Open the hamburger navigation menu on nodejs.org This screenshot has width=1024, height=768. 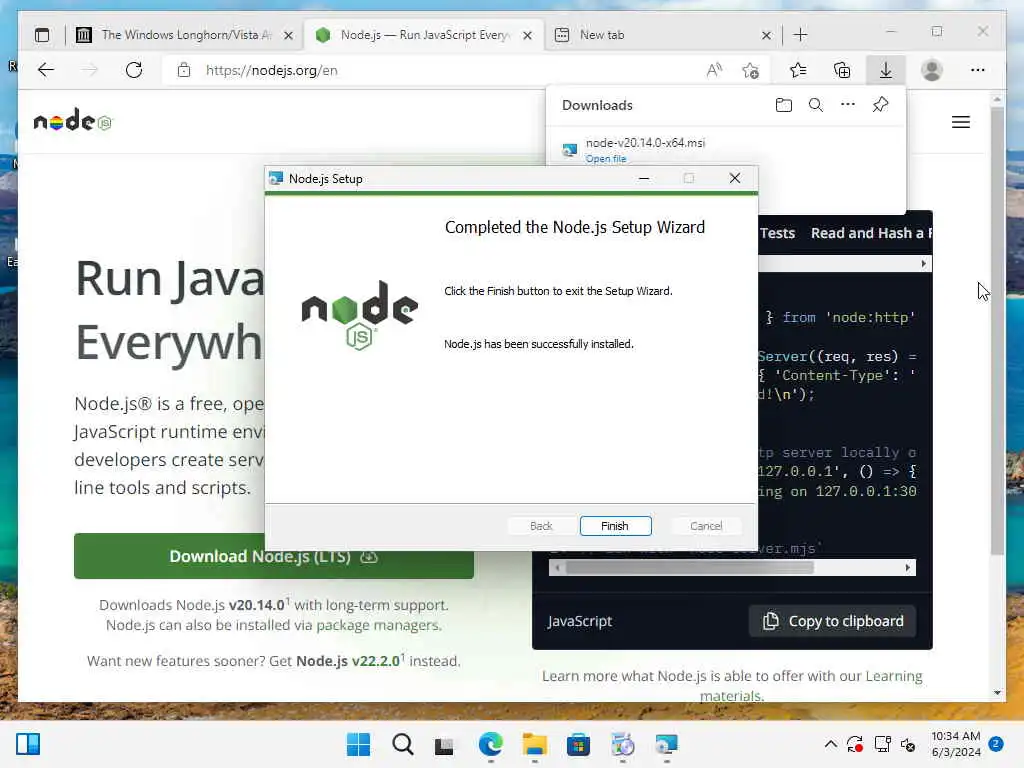click(960, 121)
